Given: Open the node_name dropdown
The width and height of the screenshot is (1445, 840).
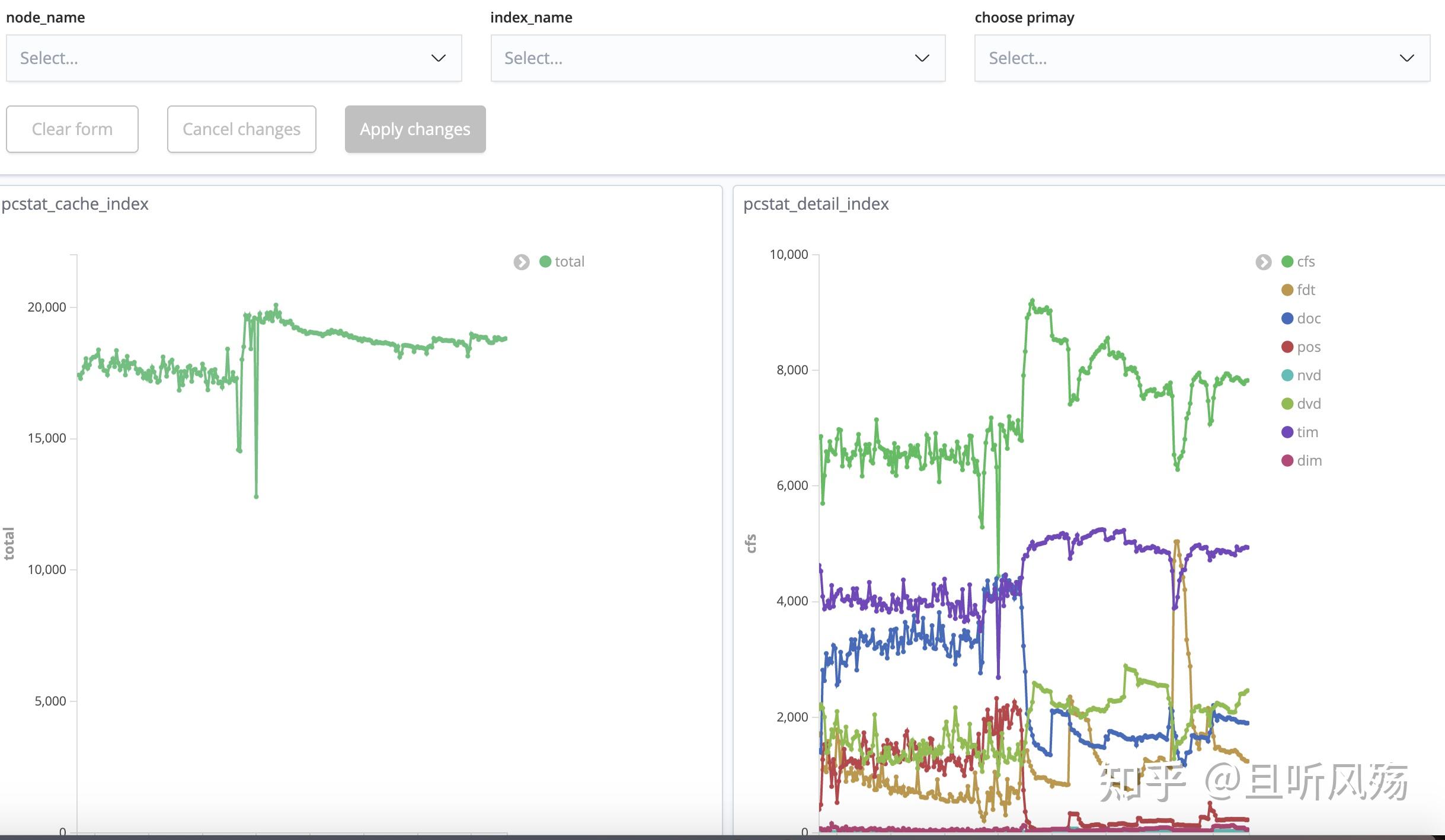Looking at the screenshot, I should pos(234,57).
